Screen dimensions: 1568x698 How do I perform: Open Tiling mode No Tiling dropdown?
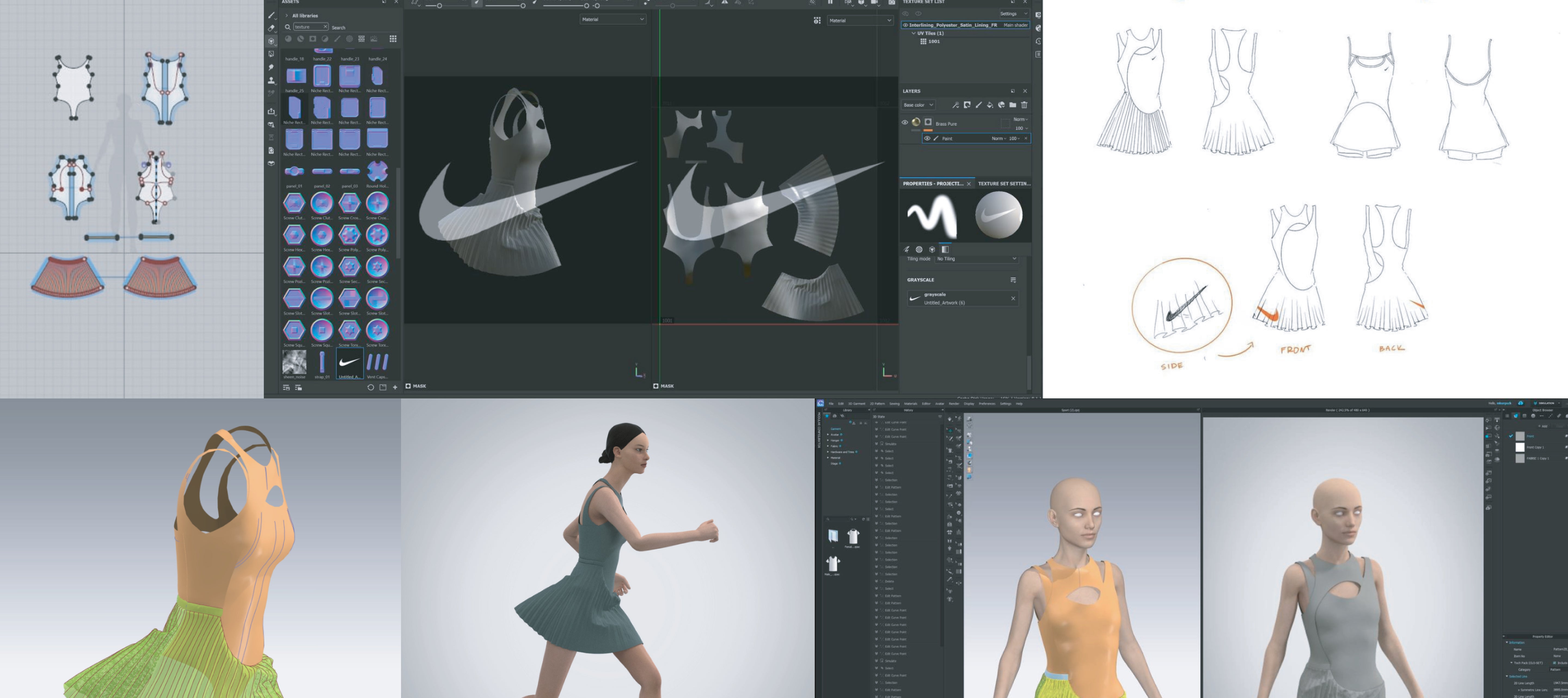pos(976,259)
